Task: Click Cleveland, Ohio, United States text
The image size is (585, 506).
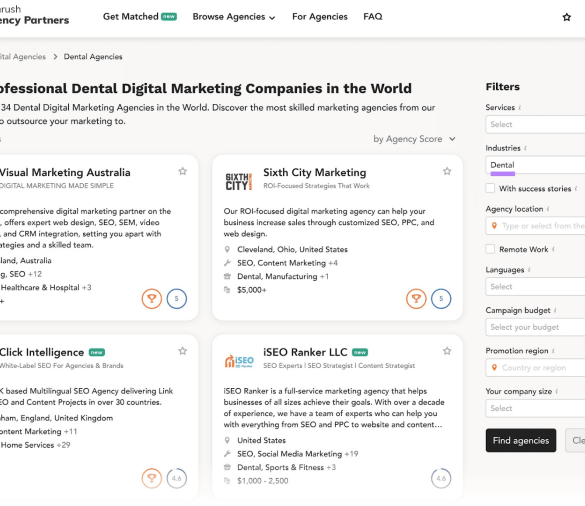Action: click(x=292, y=249)
